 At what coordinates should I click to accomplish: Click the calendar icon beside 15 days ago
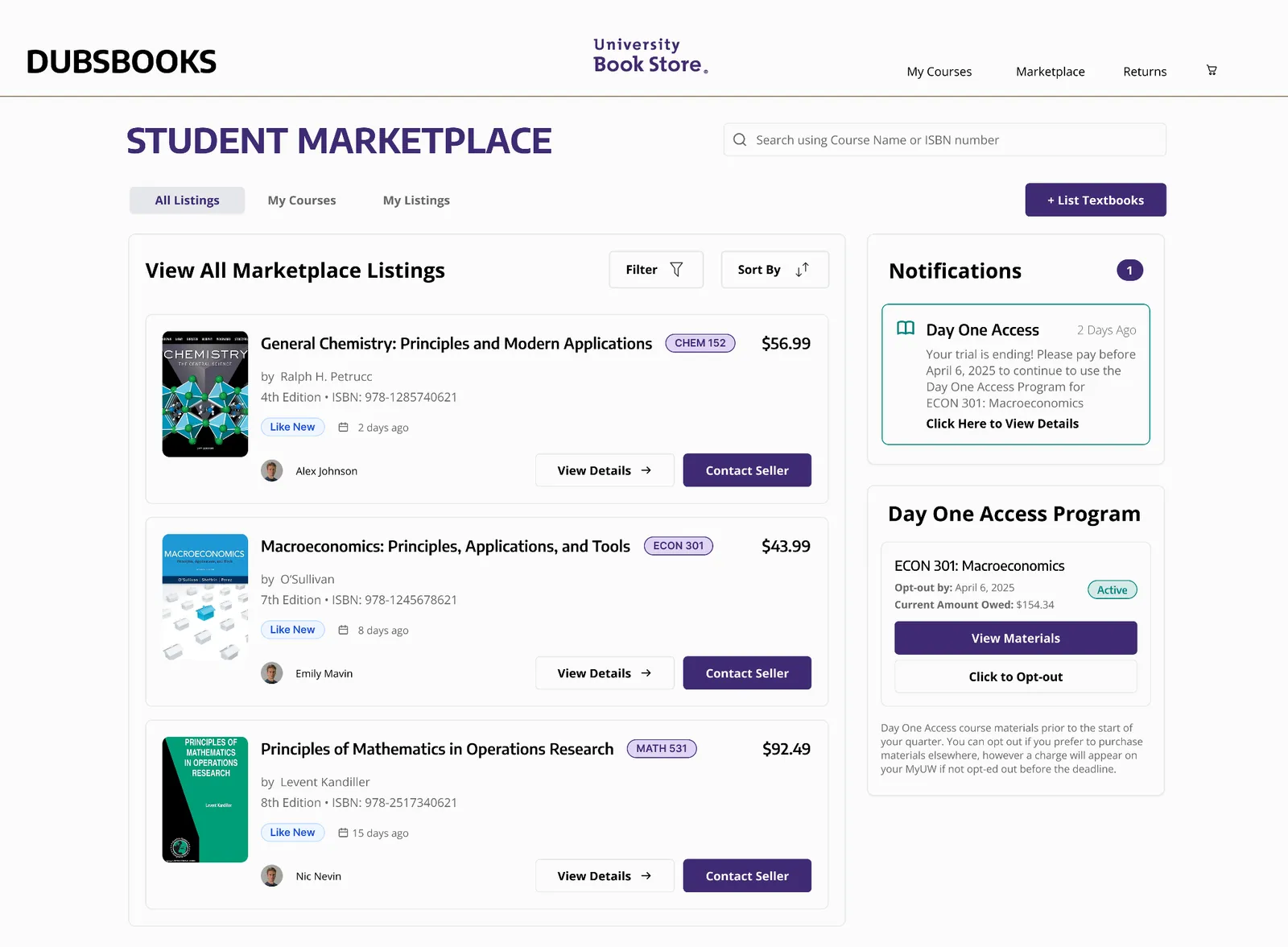coord(343,833)
